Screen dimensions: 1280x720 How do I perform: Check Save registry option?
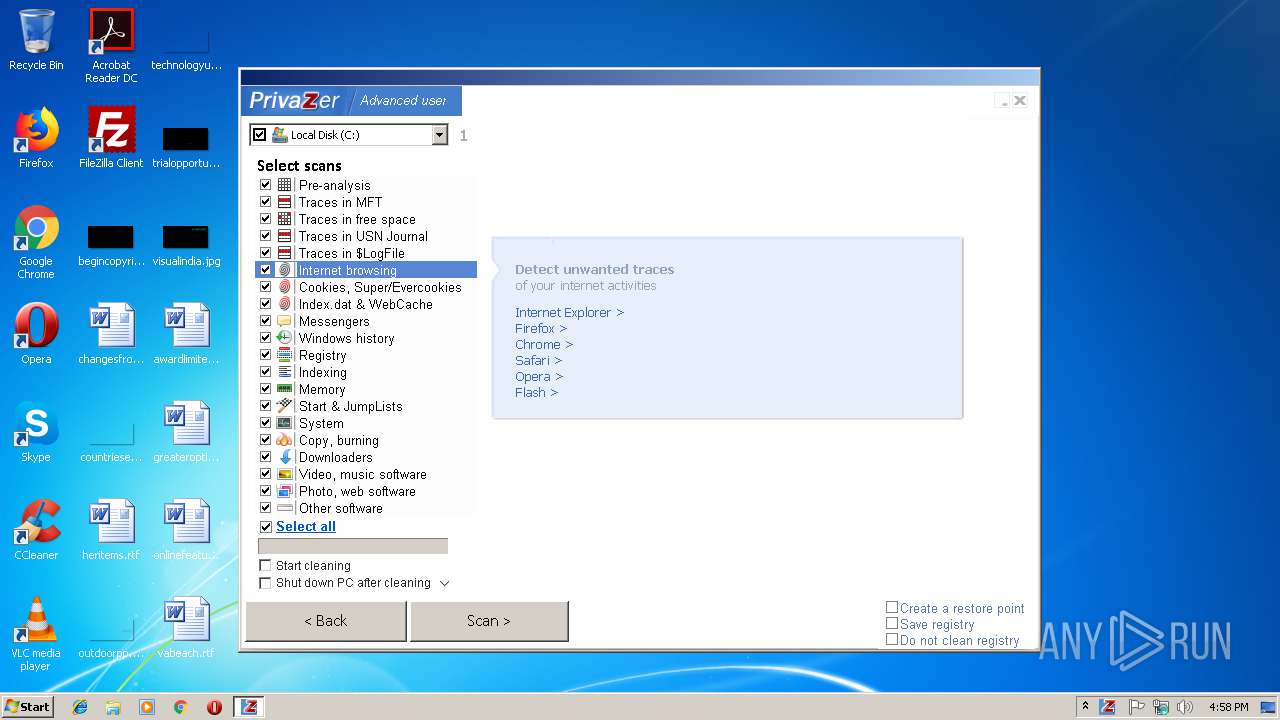(x=892, y=623)
